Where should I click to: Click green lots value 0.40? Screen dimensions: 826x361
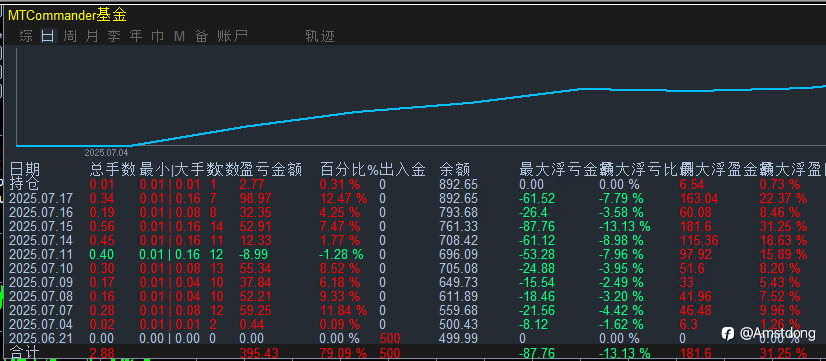point(101,255)
